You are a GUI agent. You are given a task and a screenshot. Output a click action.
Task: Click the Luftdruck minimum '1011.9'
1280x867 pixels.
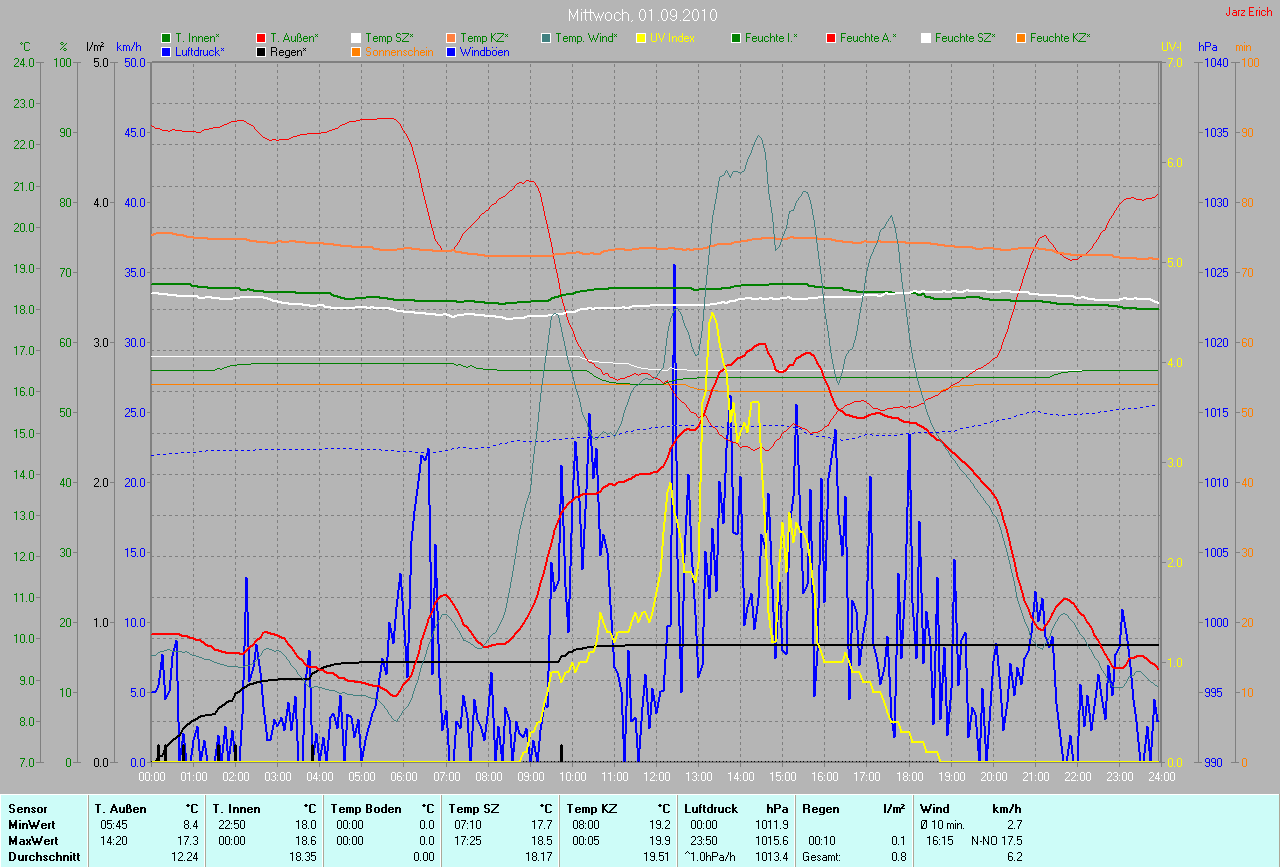772,825
